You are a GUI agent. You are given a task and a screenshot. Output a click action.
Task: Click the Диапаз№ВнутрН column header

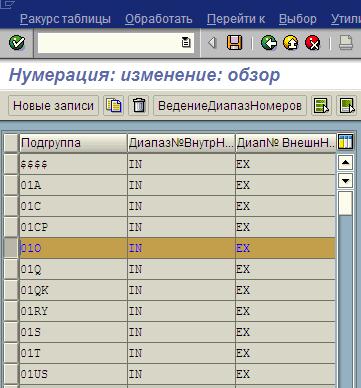[x=181, y=143]
